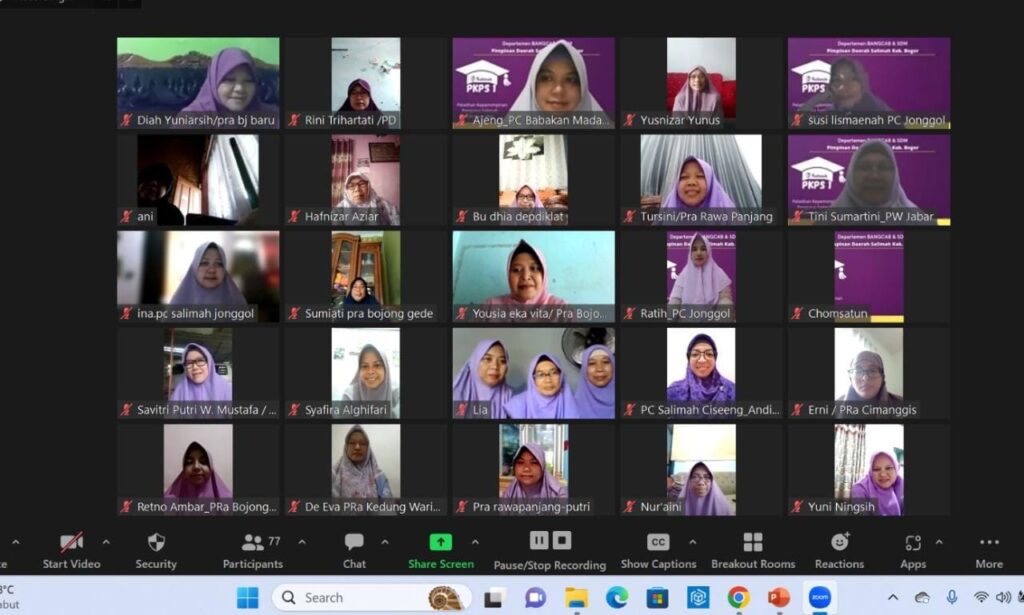1024x615 pixels.
Task: Open the Reactions menu
Action: point(839,550)
